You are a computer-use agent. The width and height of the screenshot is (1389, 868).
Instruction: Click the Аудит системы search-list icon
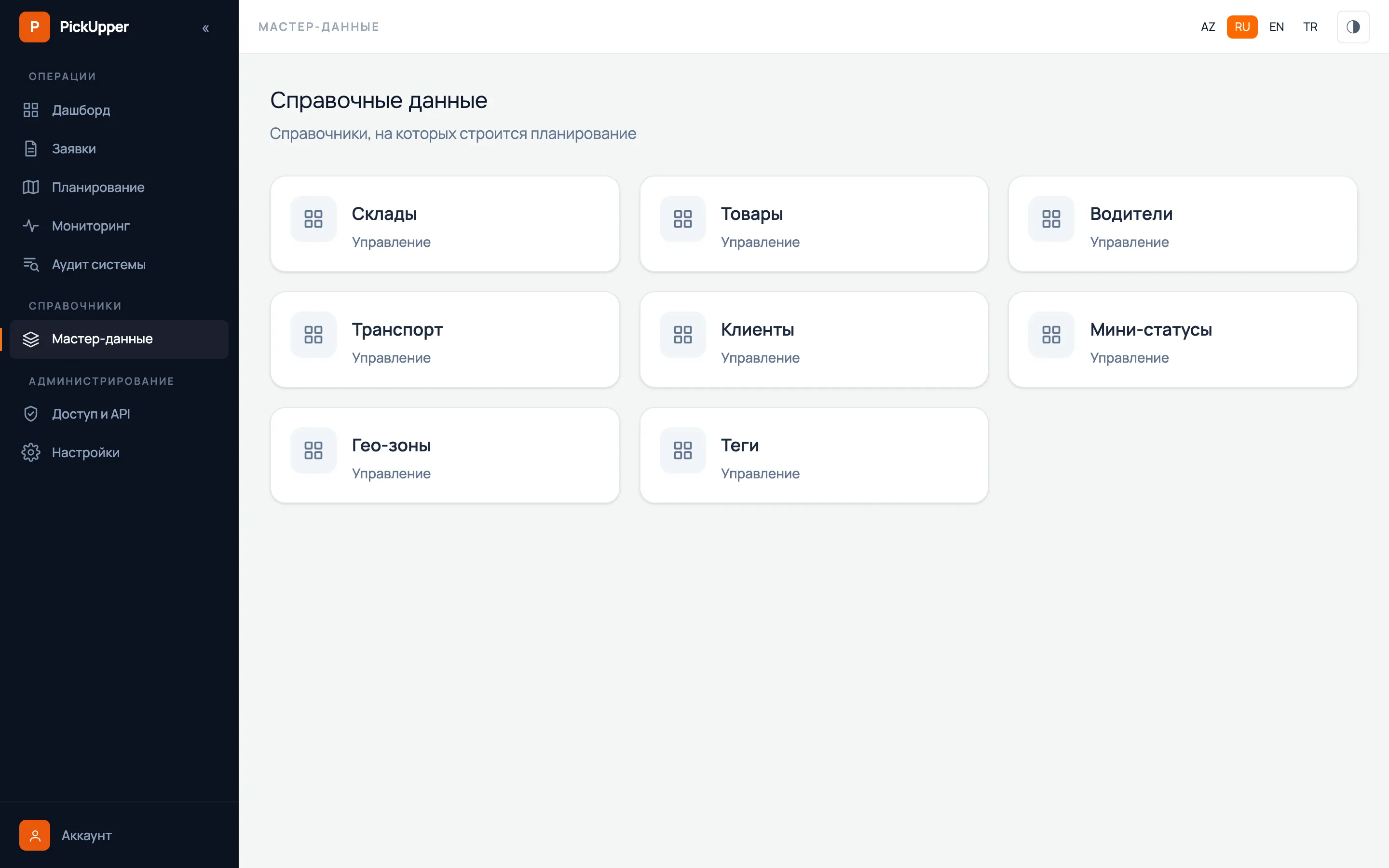pyautogui.click(x=31, y=265)
